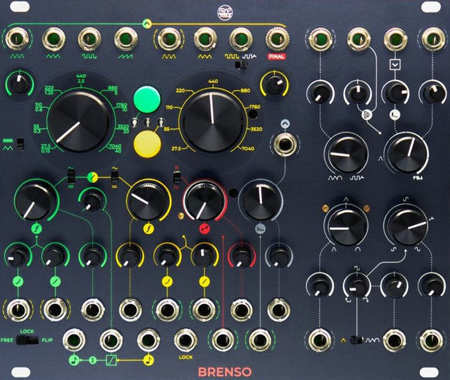Push the large green round button
Image resolution: width=450 pixels, height=380 pixels.
point(147,100)
